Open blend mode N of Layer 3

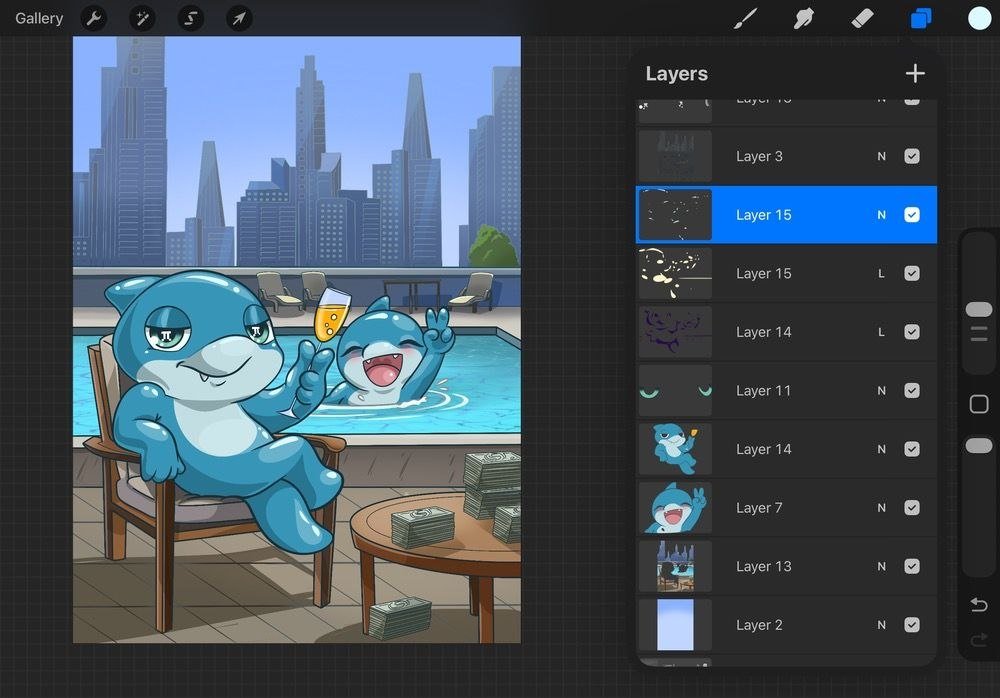click(881, 156)
